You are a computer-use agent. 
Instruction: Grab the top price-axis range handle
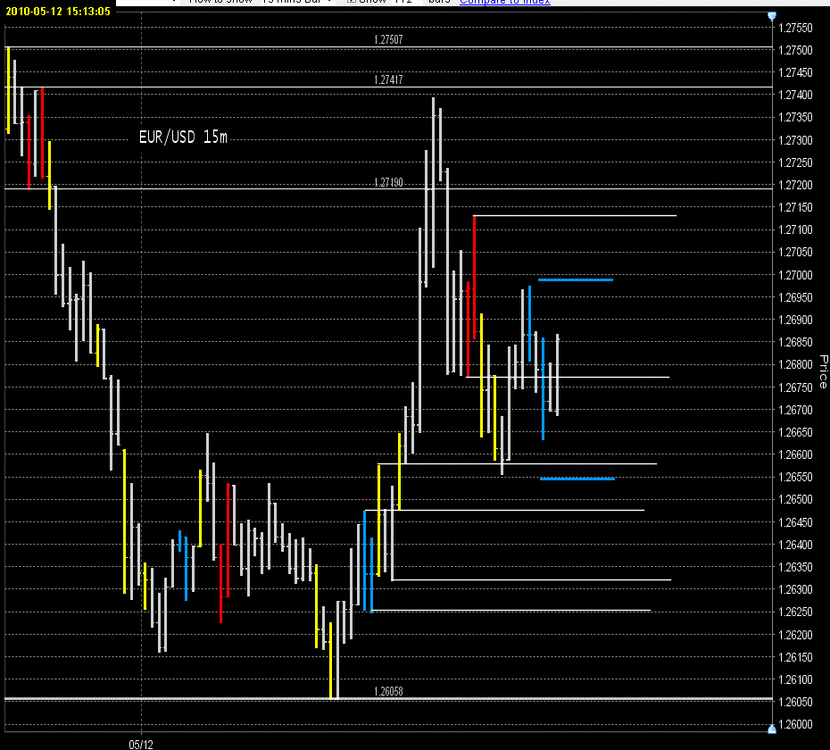[x=772, y=16]
